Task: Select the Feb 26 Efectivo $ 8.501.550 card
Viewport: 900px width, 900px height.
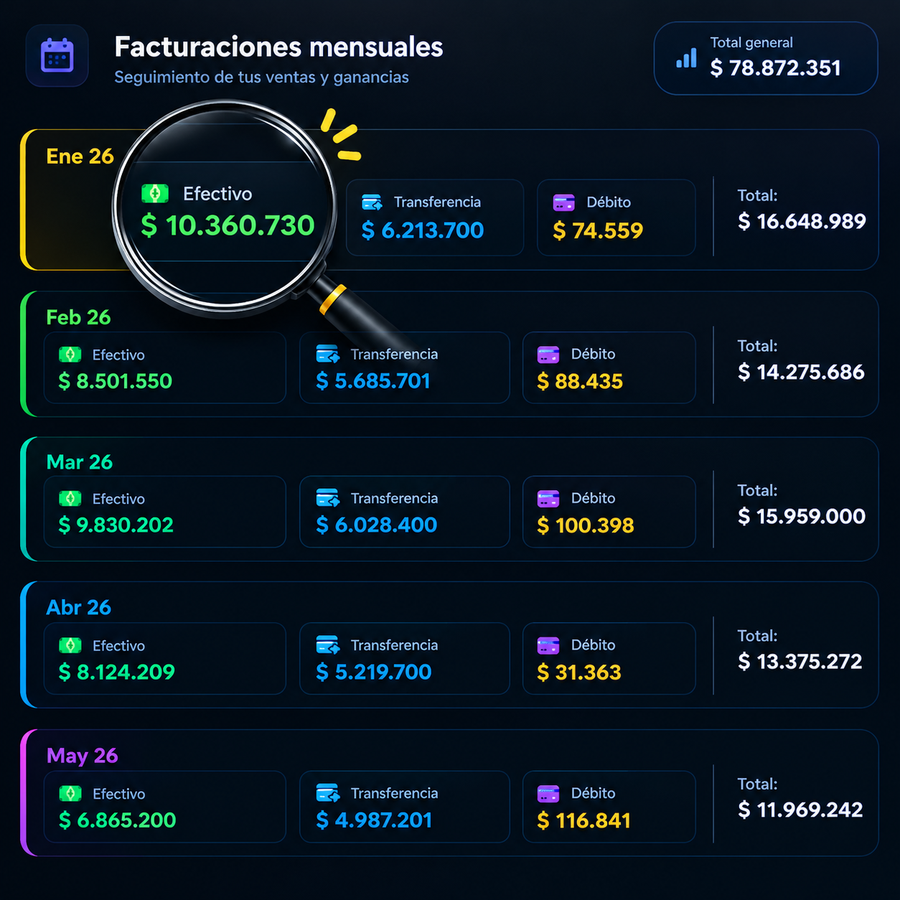Action: tap(165, 367)
